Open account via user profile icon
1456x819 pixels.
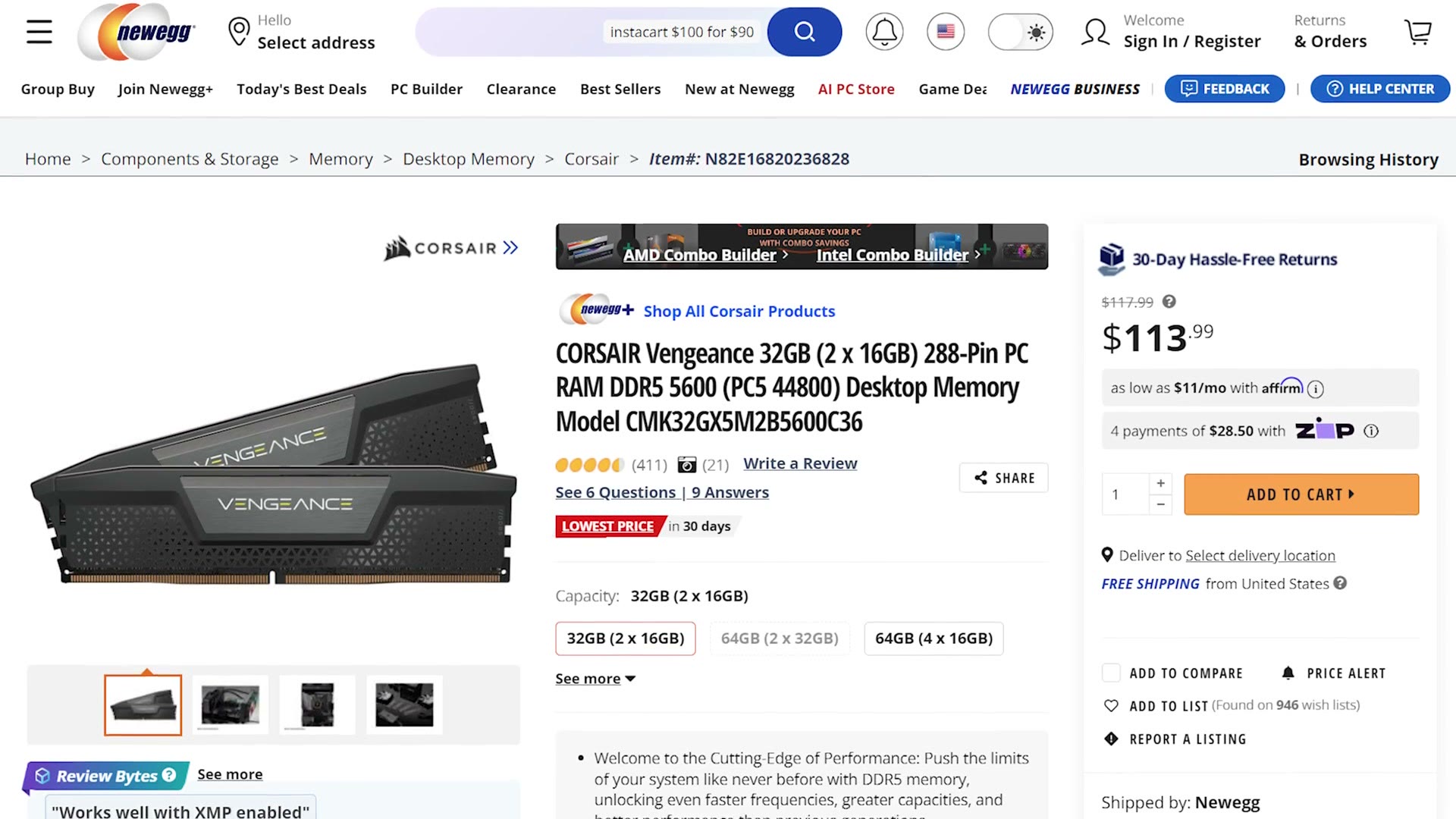1096,32
